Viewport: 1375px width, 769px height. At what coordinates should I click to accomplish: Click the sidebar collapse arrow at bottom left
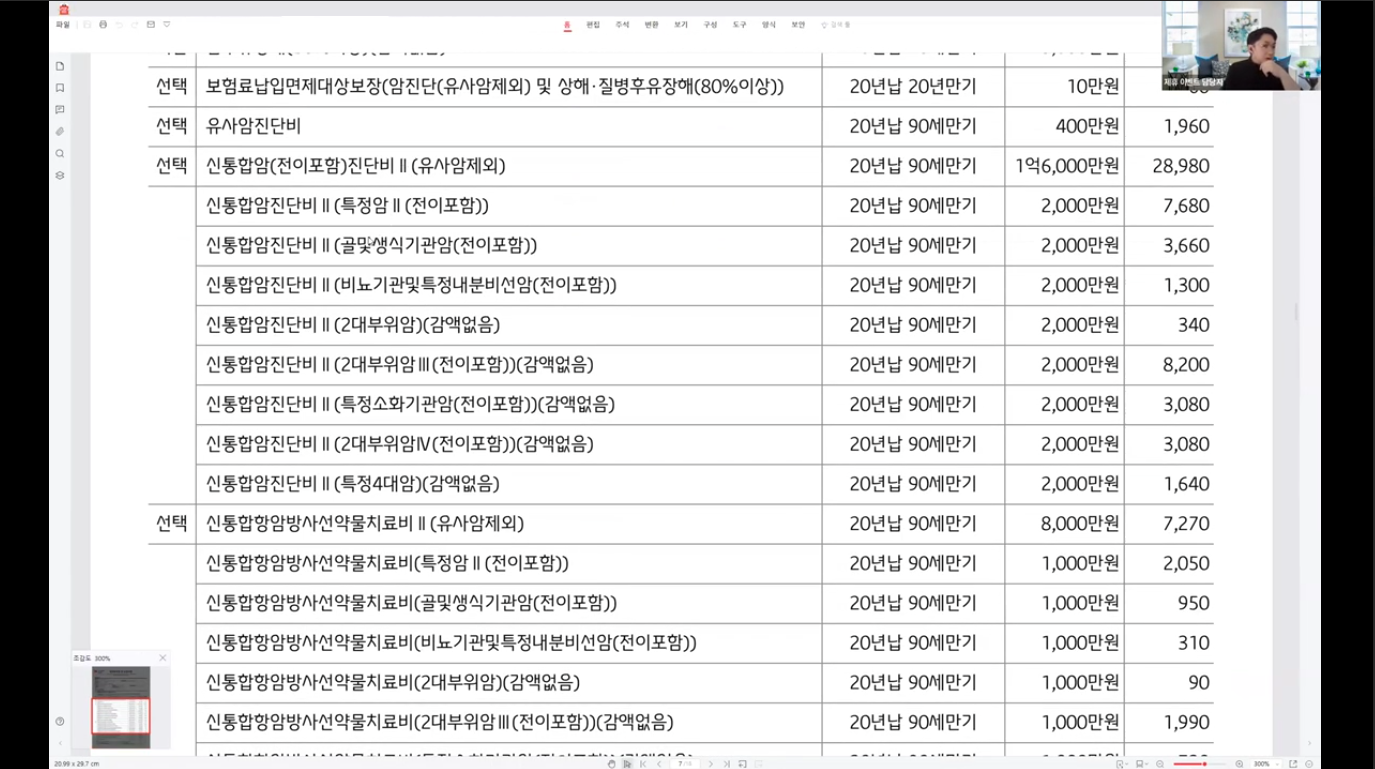(60, 743)
